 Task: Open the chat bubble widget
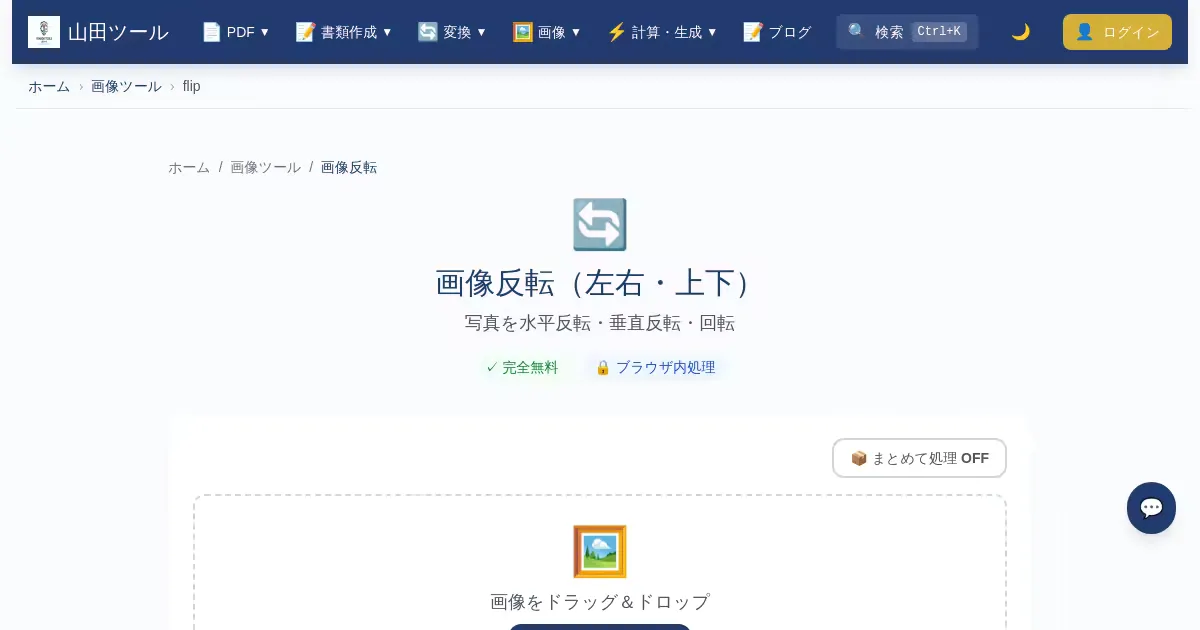click(1151, 508)
